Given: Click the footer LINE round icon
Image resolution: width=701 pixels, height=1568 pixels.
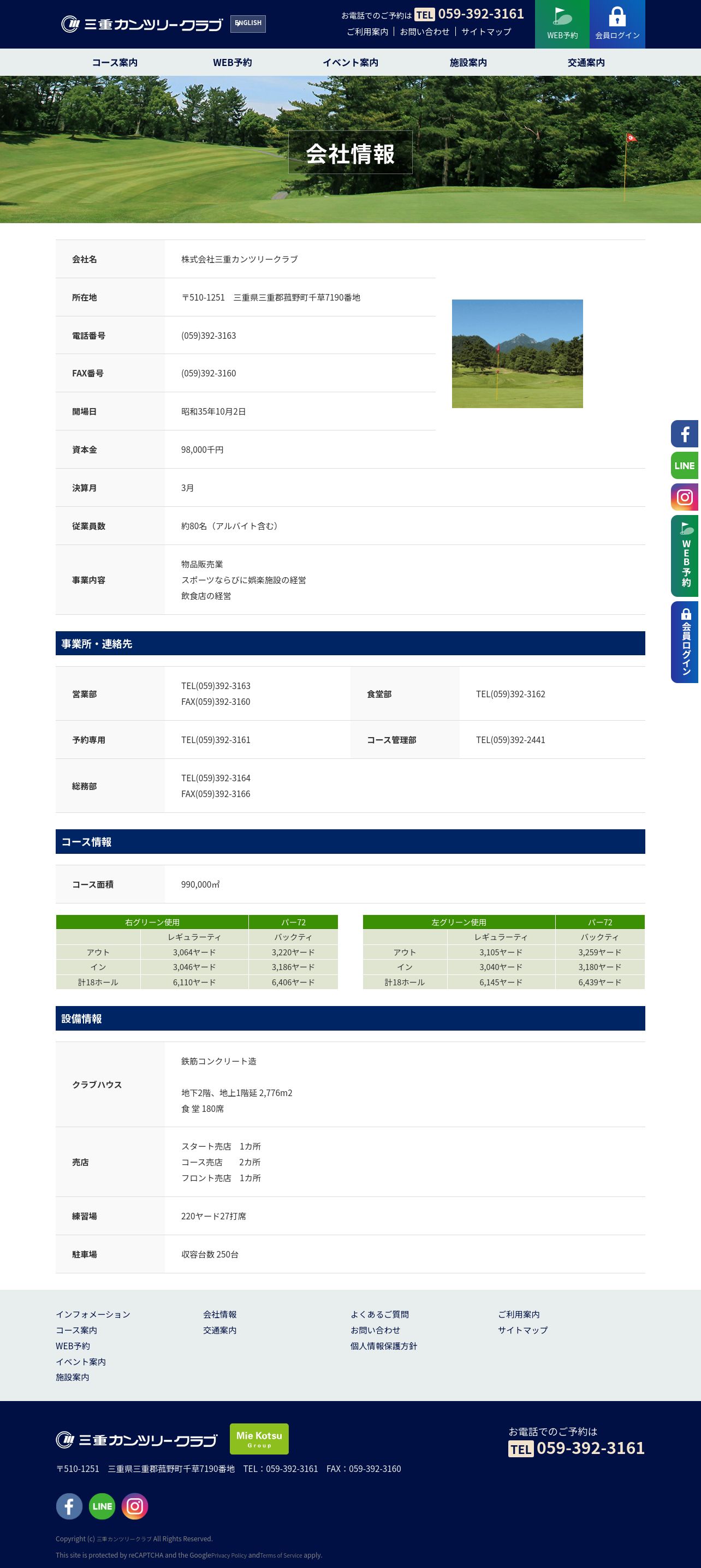Looking at the screenshot, I should coord(102,1506).
